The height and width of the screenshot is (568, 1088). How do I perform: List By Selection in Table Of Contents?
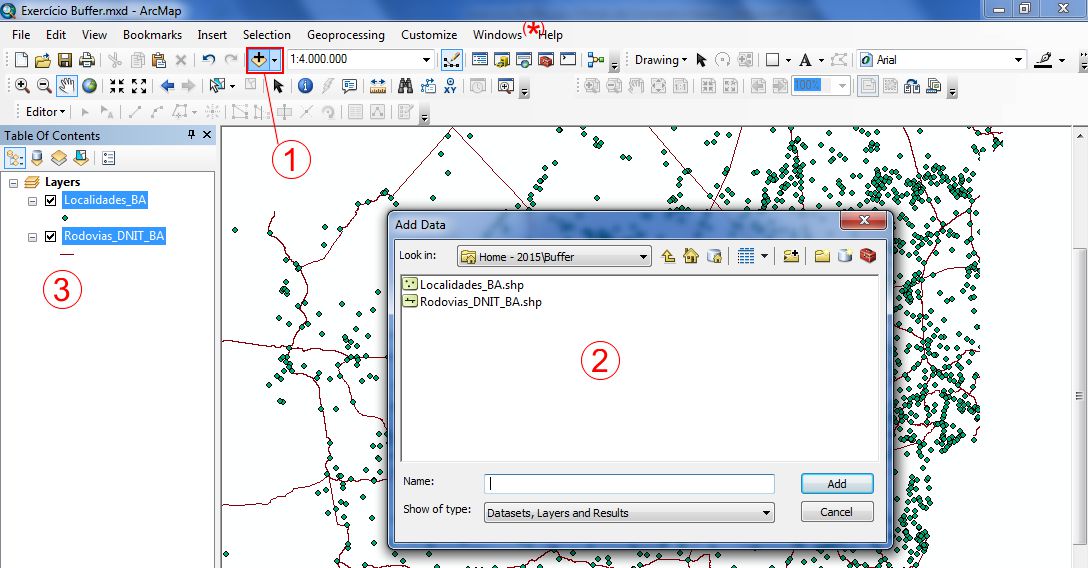(x=81, y=158)
